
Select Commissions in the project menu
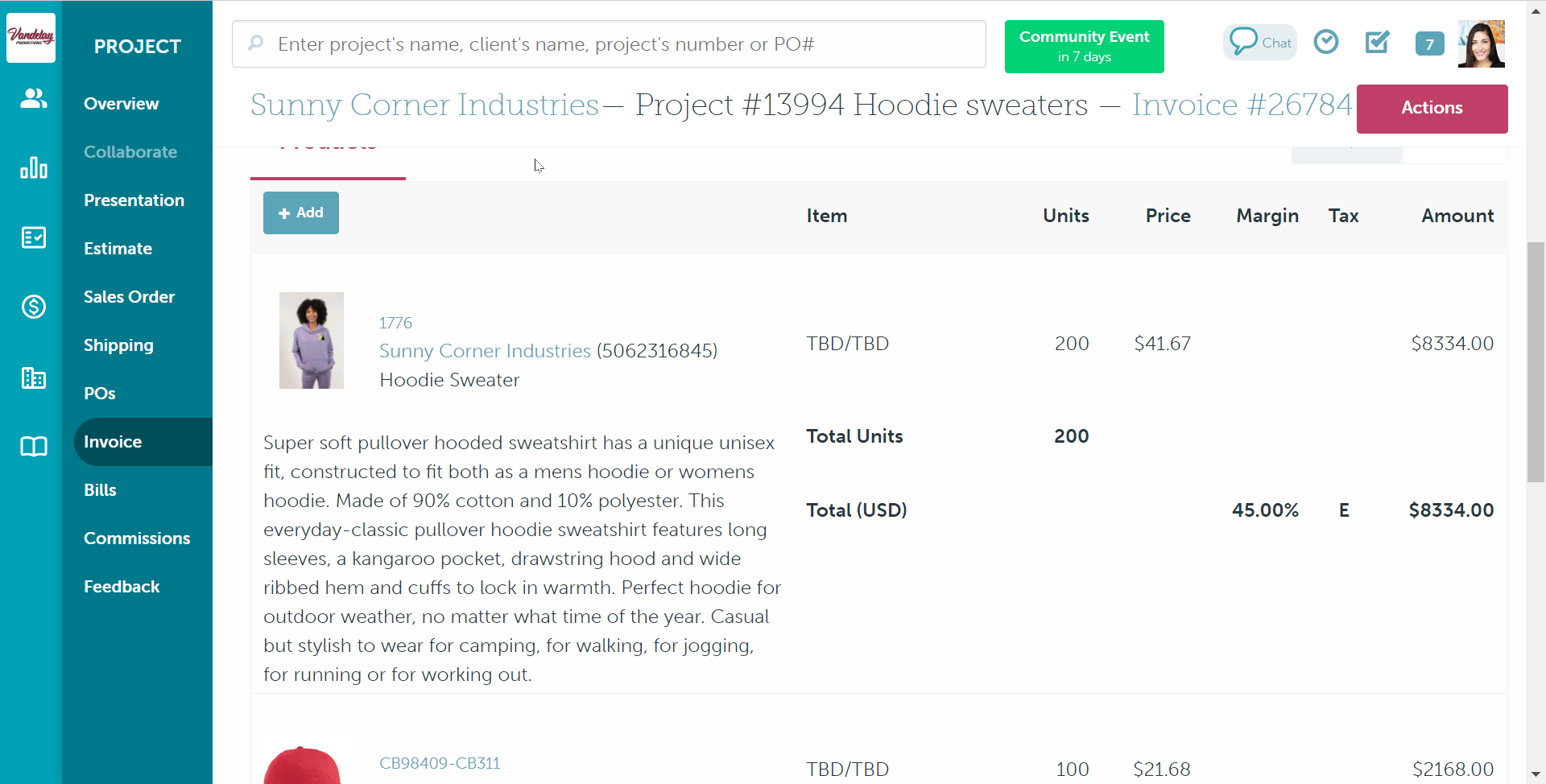point(137,538)
